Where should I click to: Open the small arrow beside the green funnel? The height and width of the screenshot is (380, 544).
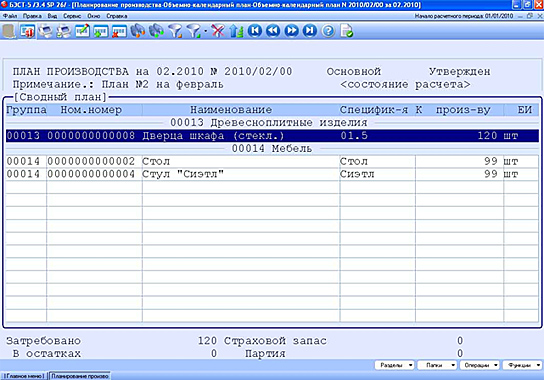point(205,31)
